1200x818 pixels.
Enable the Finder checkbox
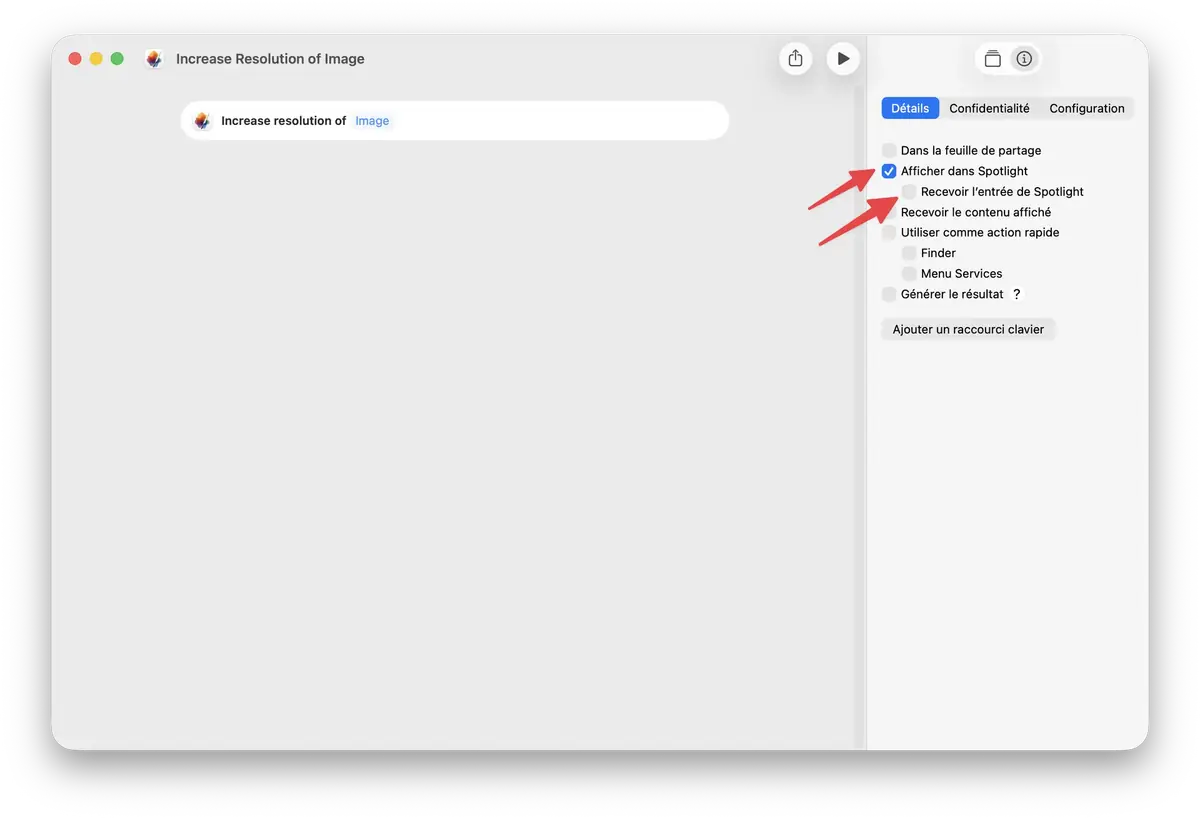pyautogui.click(x=908, y=253)
